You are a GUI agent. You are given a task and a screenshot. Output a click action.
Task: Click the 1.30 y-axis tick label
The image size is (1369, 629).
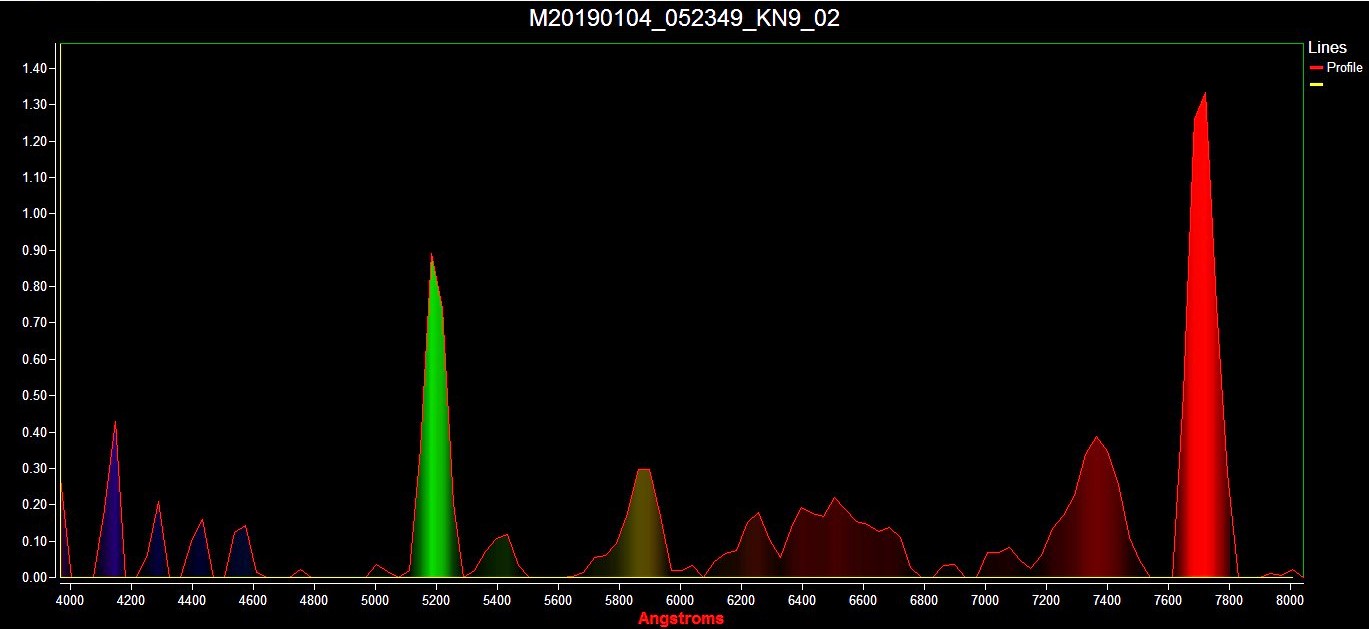pyautogui.click(x=34, y=105)
